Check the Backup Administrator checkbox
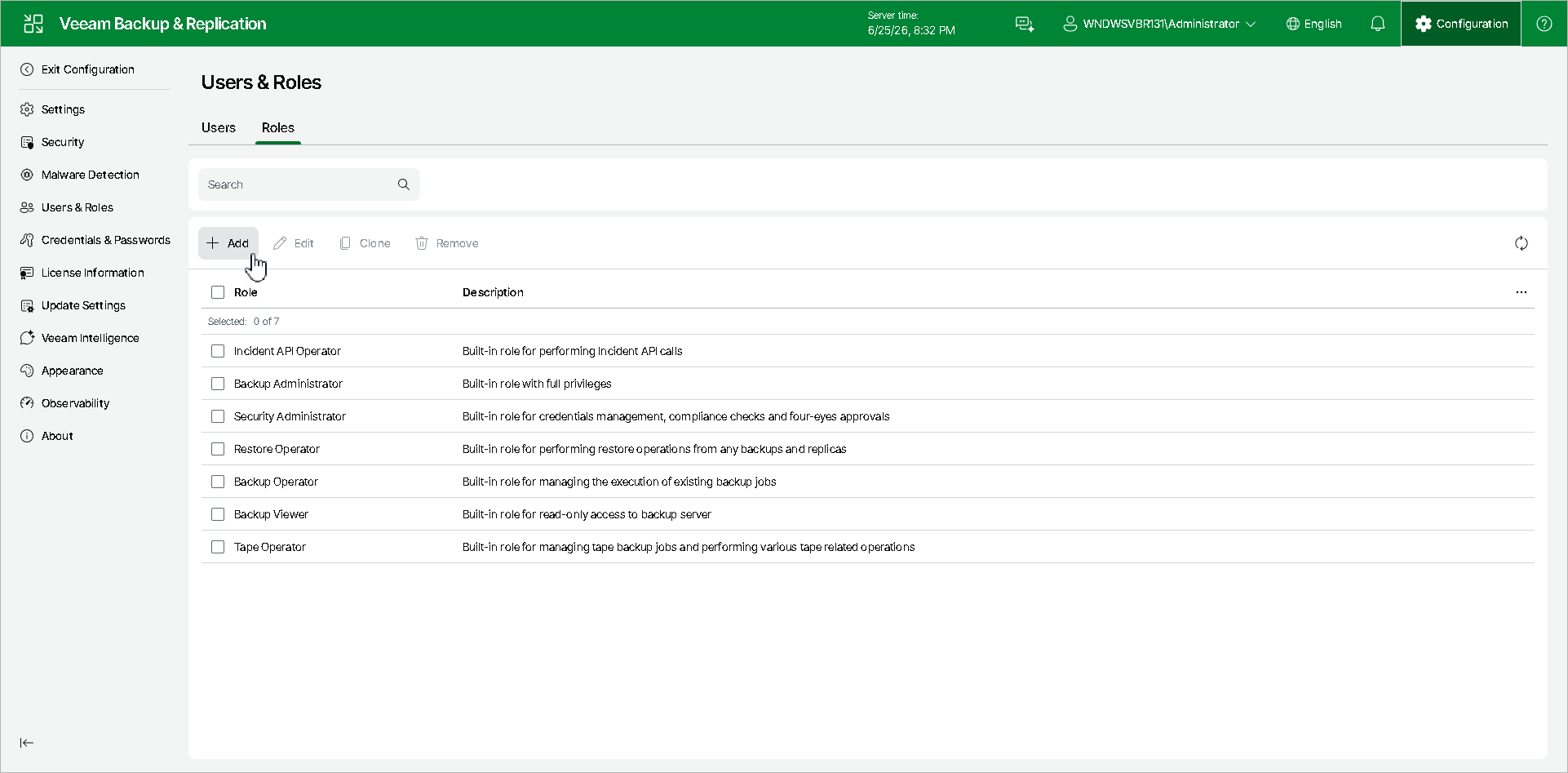Screen dimensions: 1568x773 [x=218, y=384]
